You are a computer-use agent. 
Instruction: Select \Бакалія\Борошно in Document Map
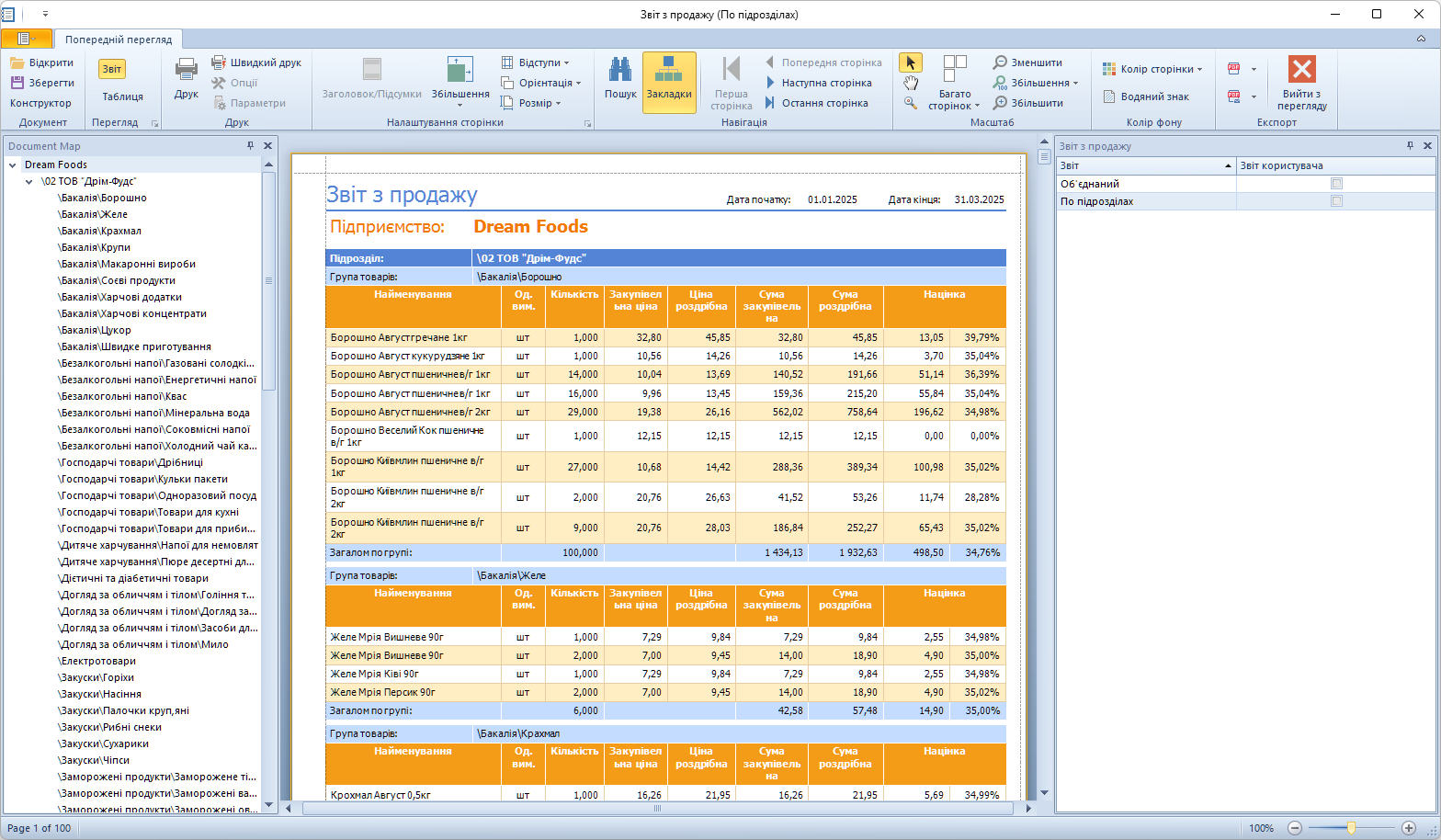pyautogui.click(x=102, y=198)
